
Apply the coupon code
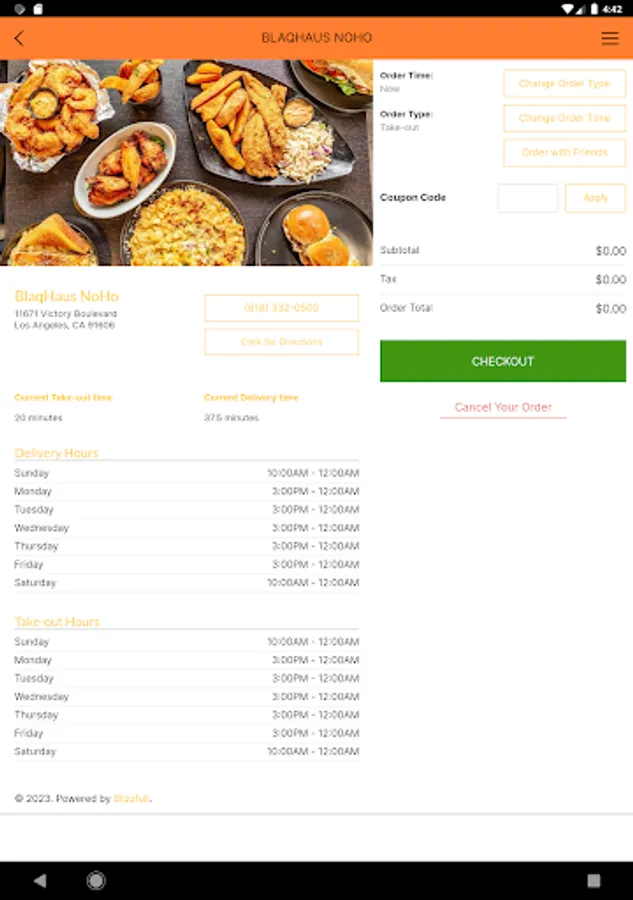[595, 198]
